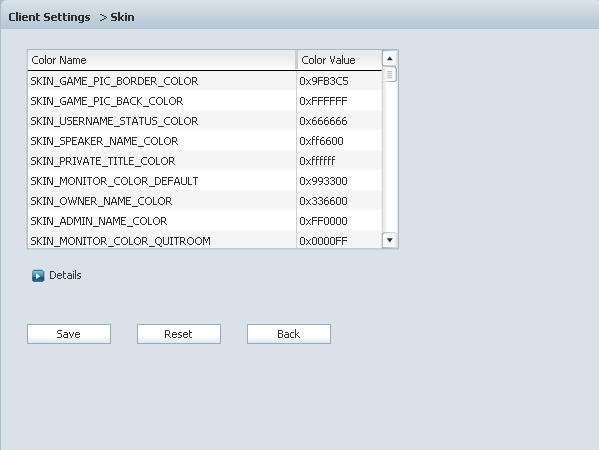Click the scroll up arrow of color list
599x450 pixels.
coord(390,58)
